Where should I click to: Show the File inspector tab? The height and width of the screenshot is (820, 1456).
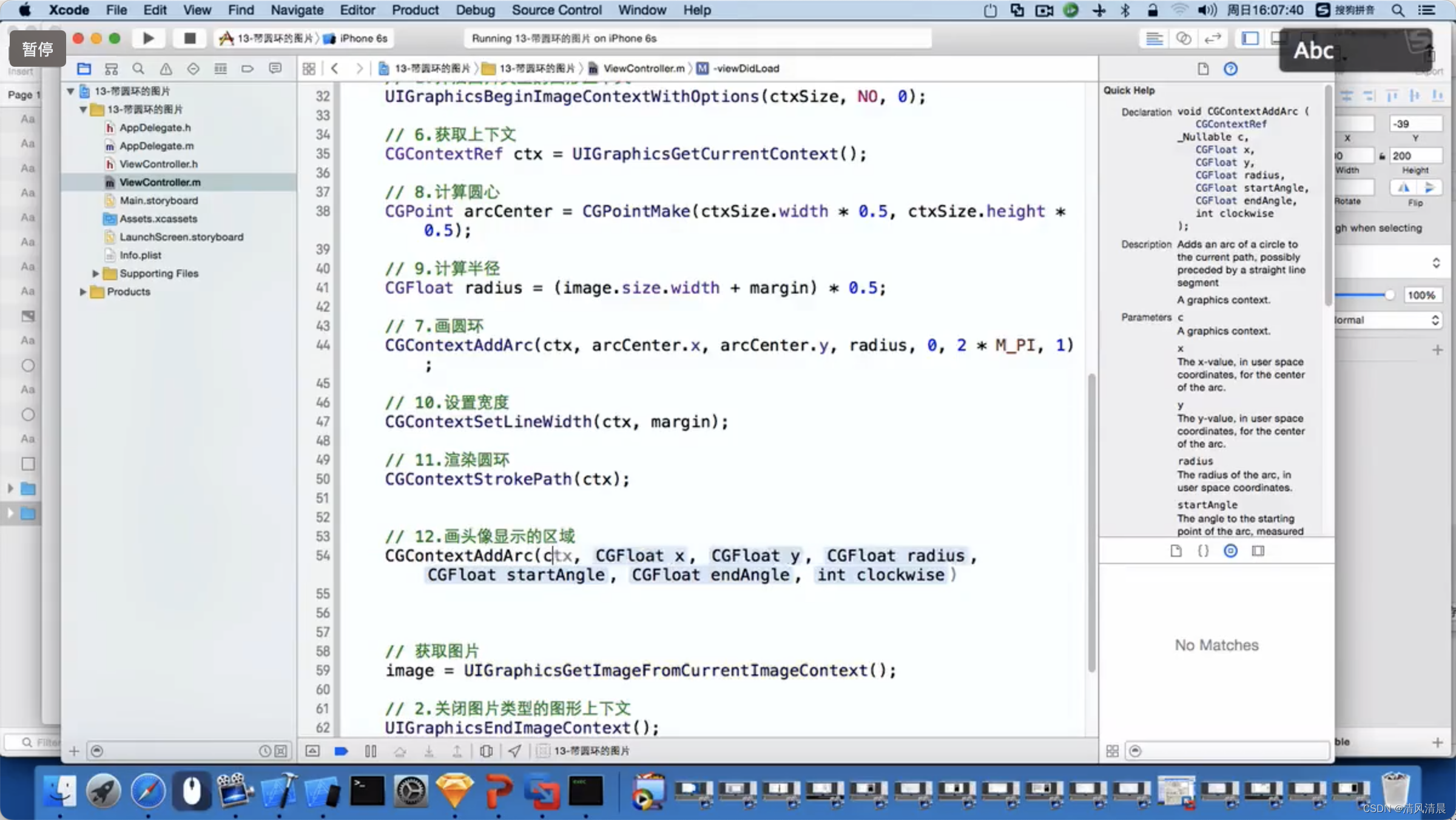(1203, 69)
